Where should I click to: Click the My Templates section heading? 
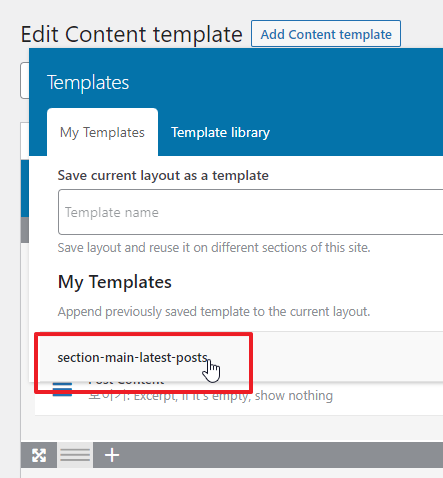coord(115,282)
